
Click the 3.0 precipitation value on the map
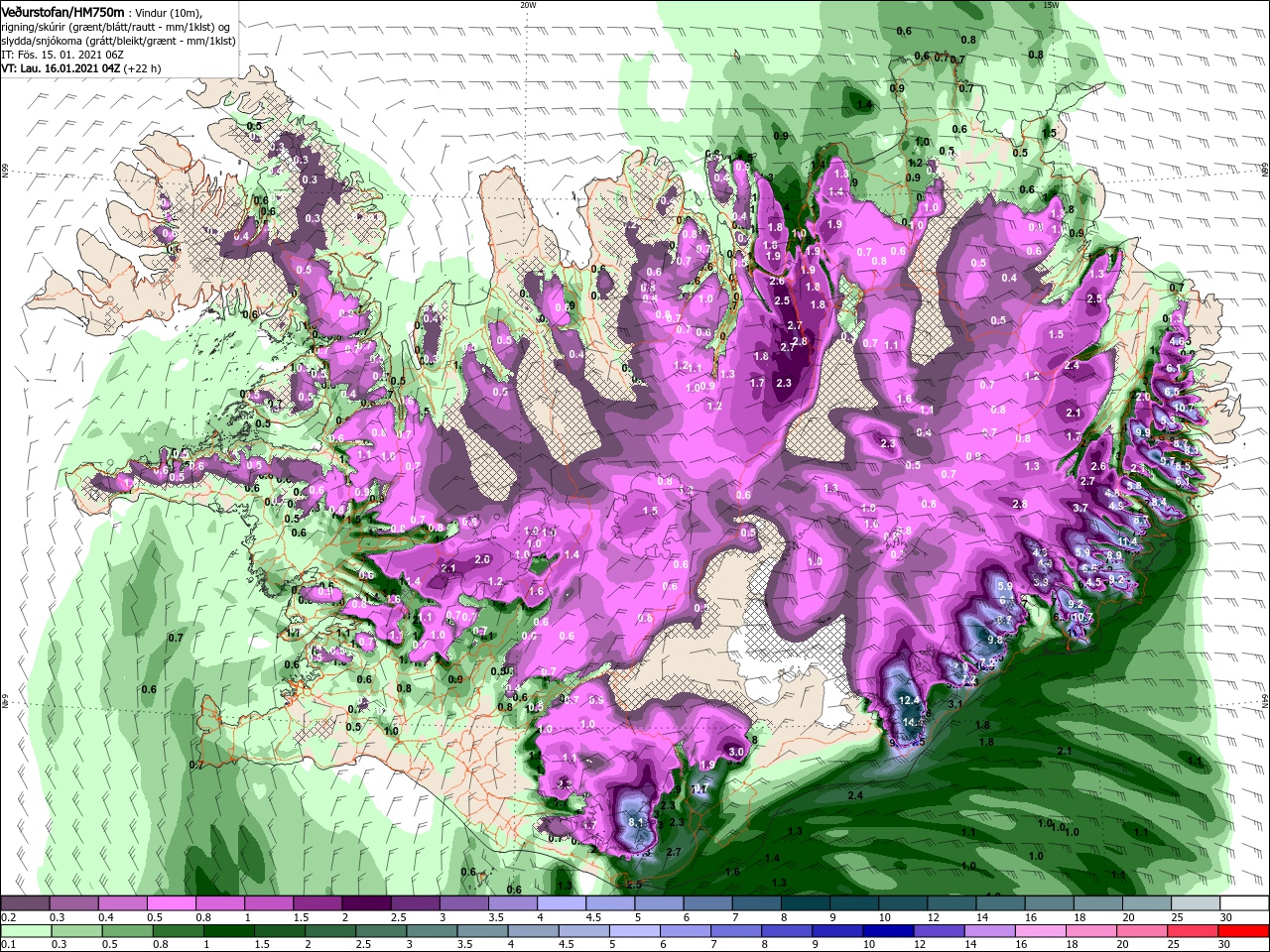pos(736,753)
